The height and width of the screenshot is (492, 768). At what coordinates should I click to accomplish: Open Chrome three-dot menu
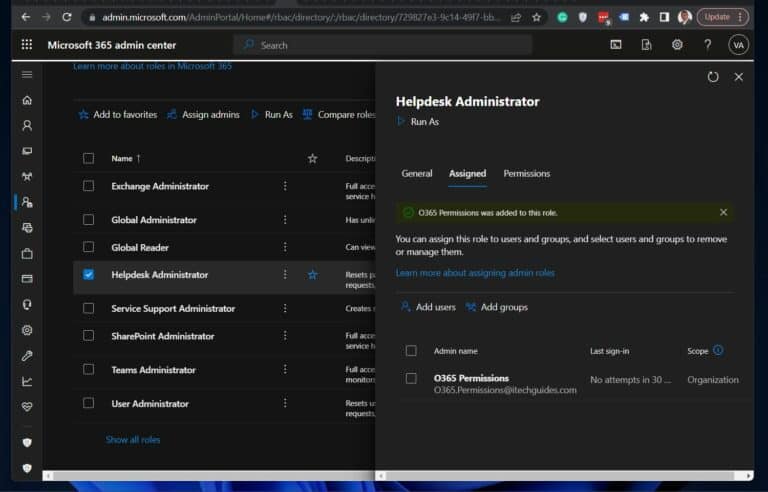point(740,17)
